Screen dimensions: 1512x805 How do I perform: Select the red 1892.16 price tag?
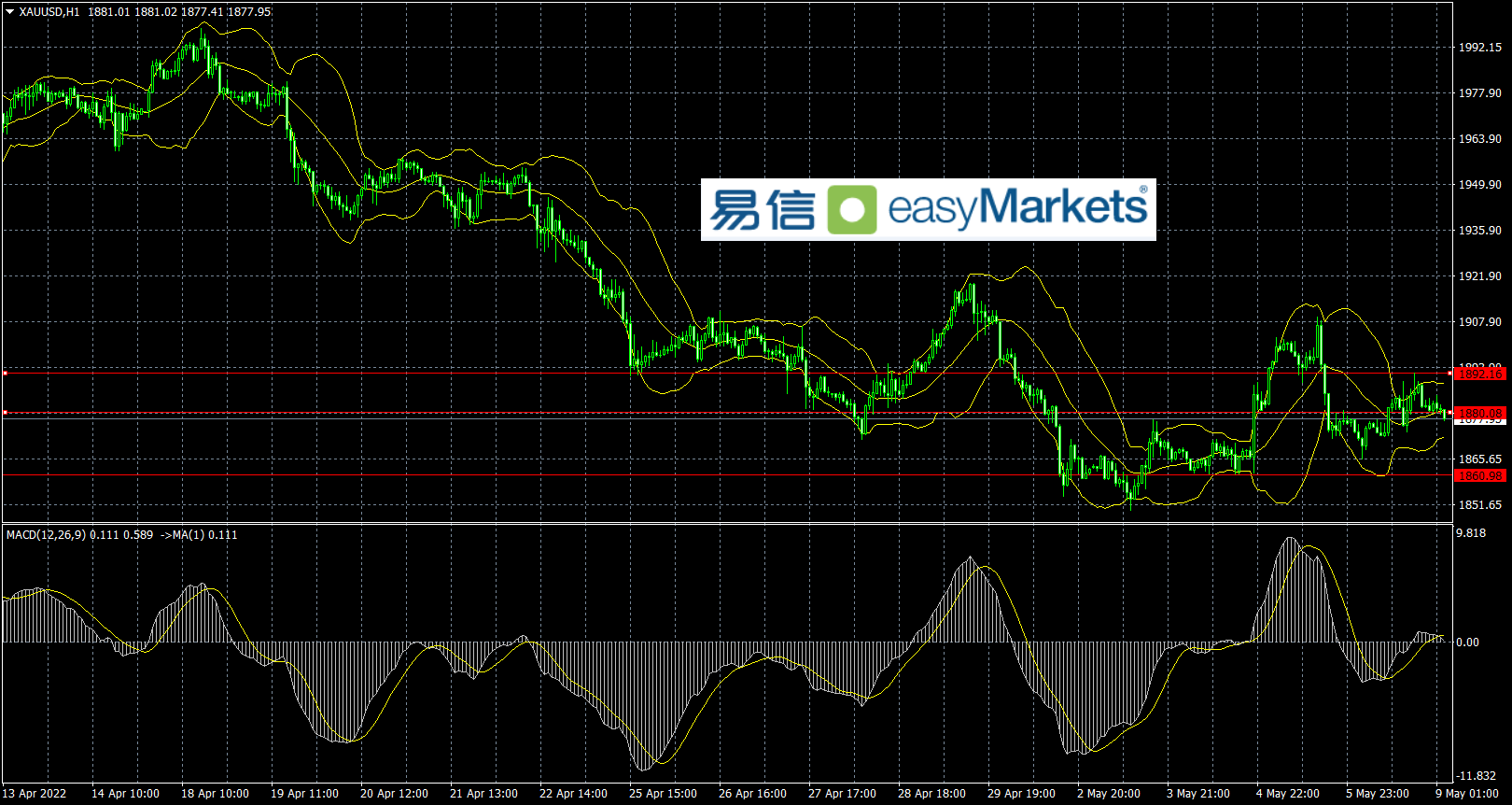coord(1480,374)
